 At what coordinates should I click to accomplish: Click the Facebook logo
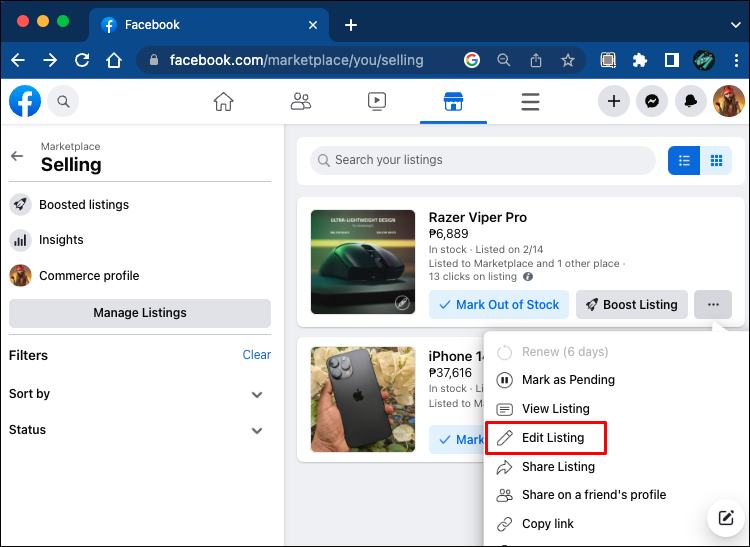[x=25, y=101]
